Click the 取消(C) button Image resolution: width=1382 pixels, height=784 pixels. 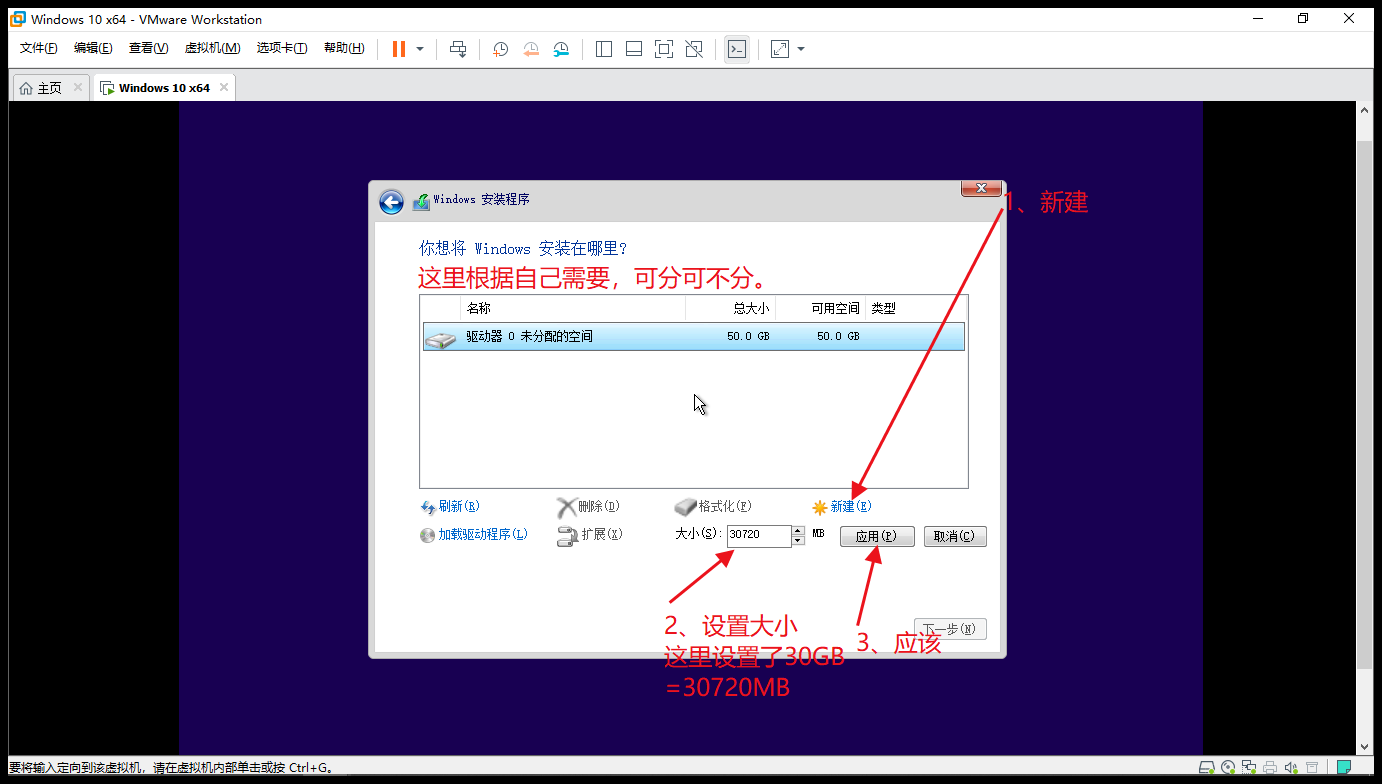click(955, 537)
